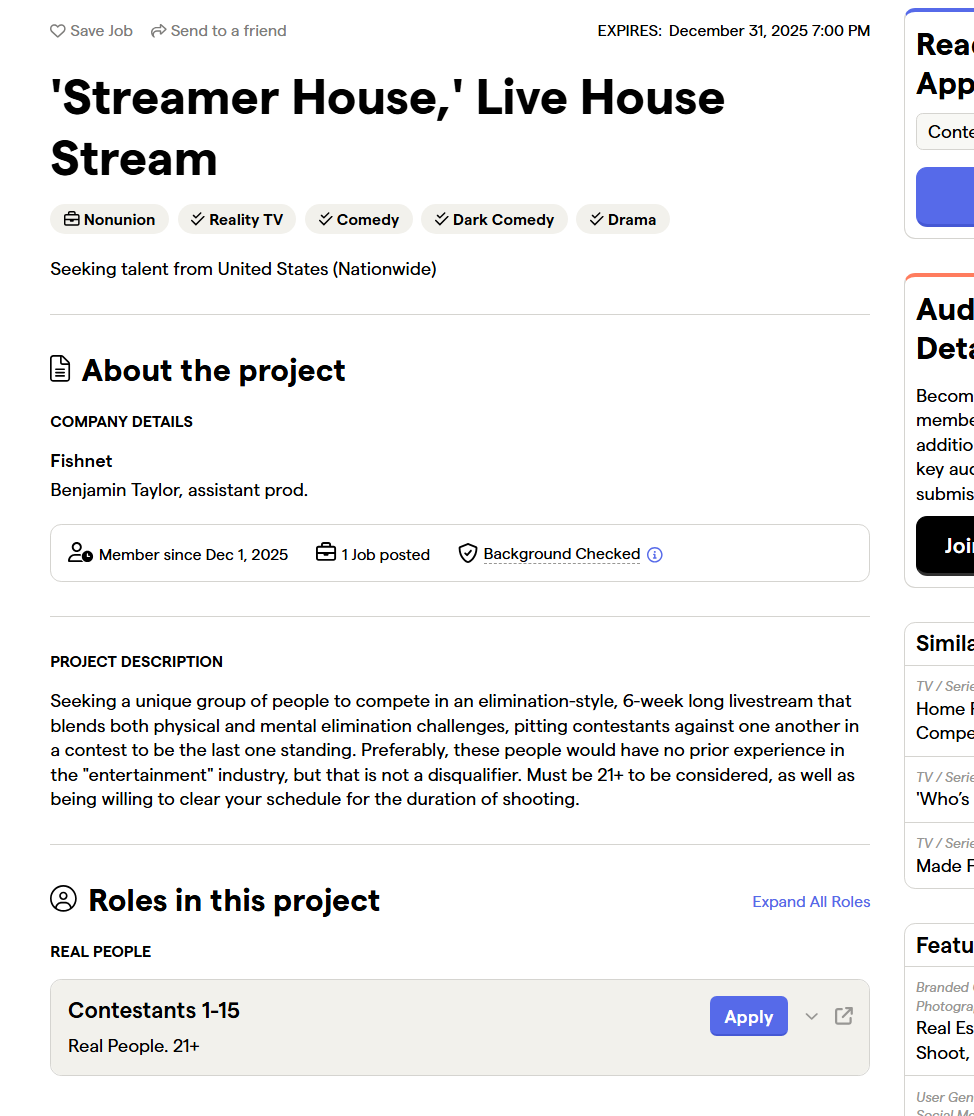This screenshot has width=974, height=1116.
Task: Select the Dark Comedy genre tag
Action: (x=494, y=219)
